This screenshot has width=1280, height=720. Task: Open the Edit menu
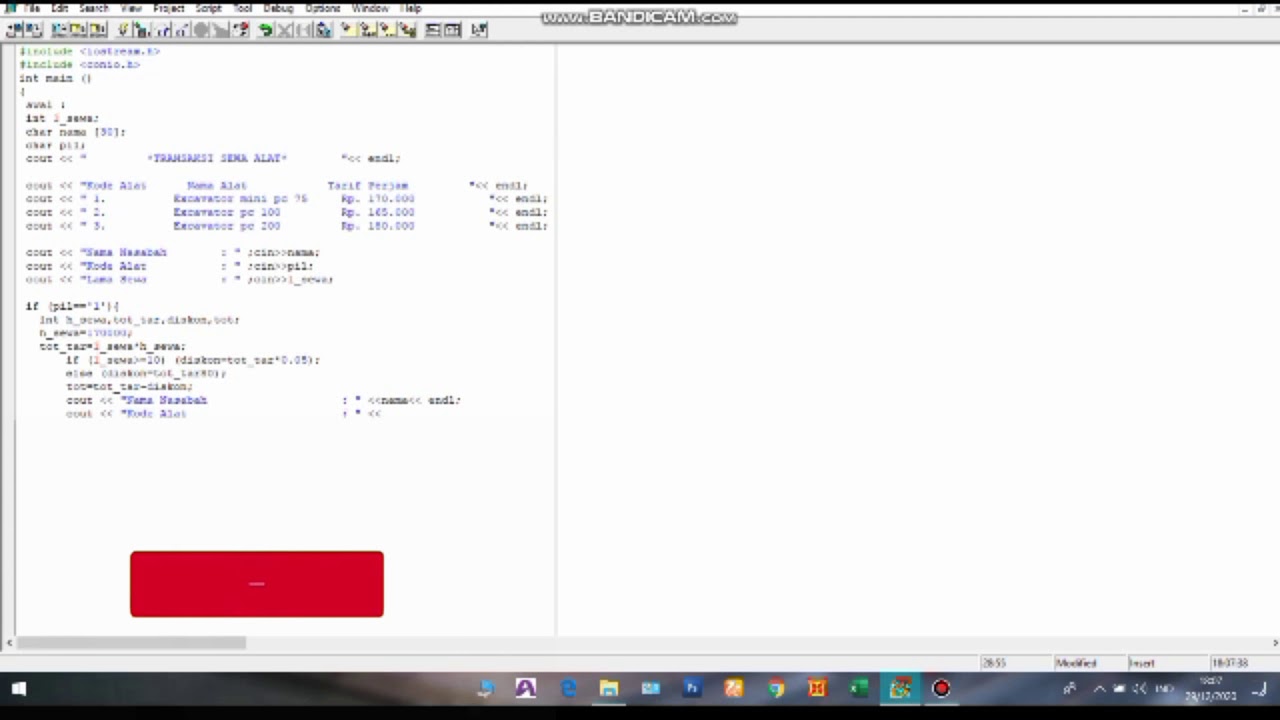[x=60, y=8]
